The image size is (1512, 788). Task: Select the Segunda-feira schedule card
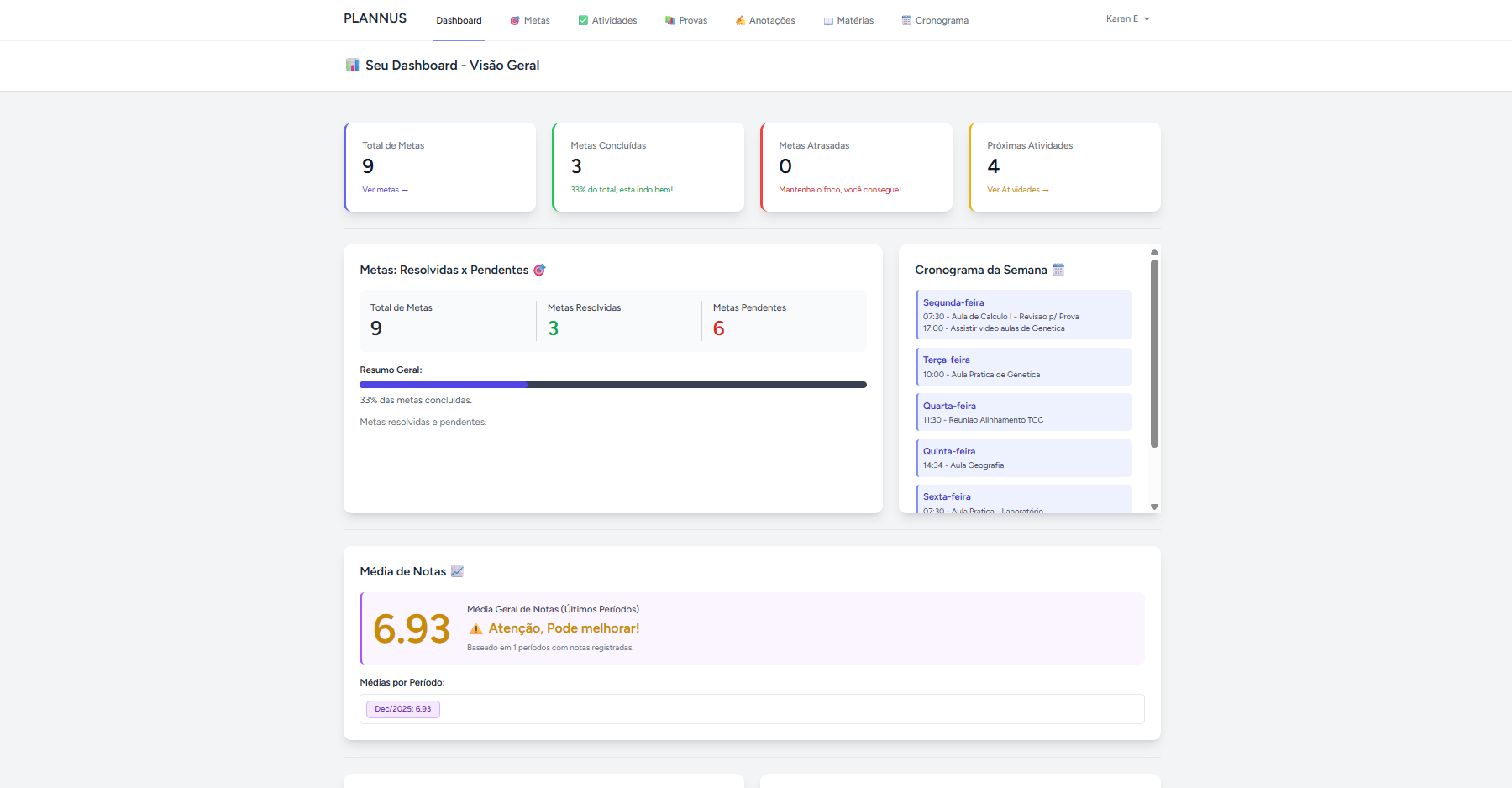(1023, 315)
